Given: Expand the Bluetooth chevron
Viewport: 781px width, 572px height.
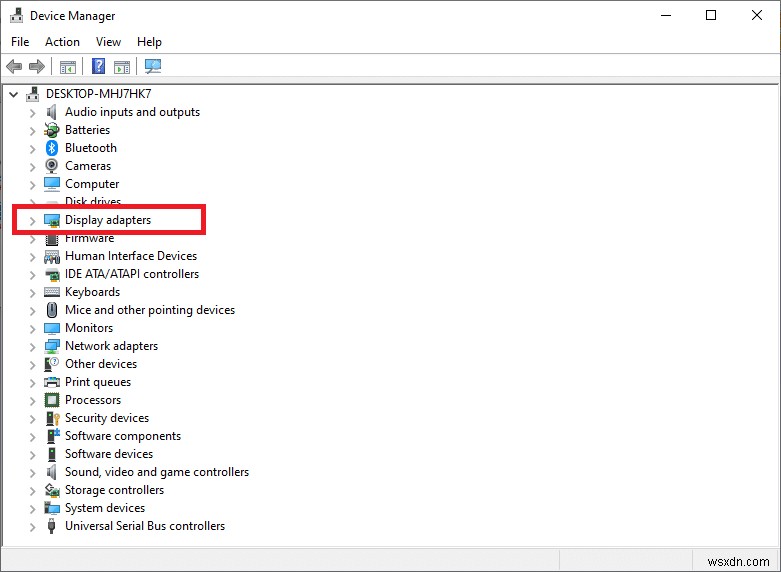Looking at the screenshot, I should (x=32, y=149).
